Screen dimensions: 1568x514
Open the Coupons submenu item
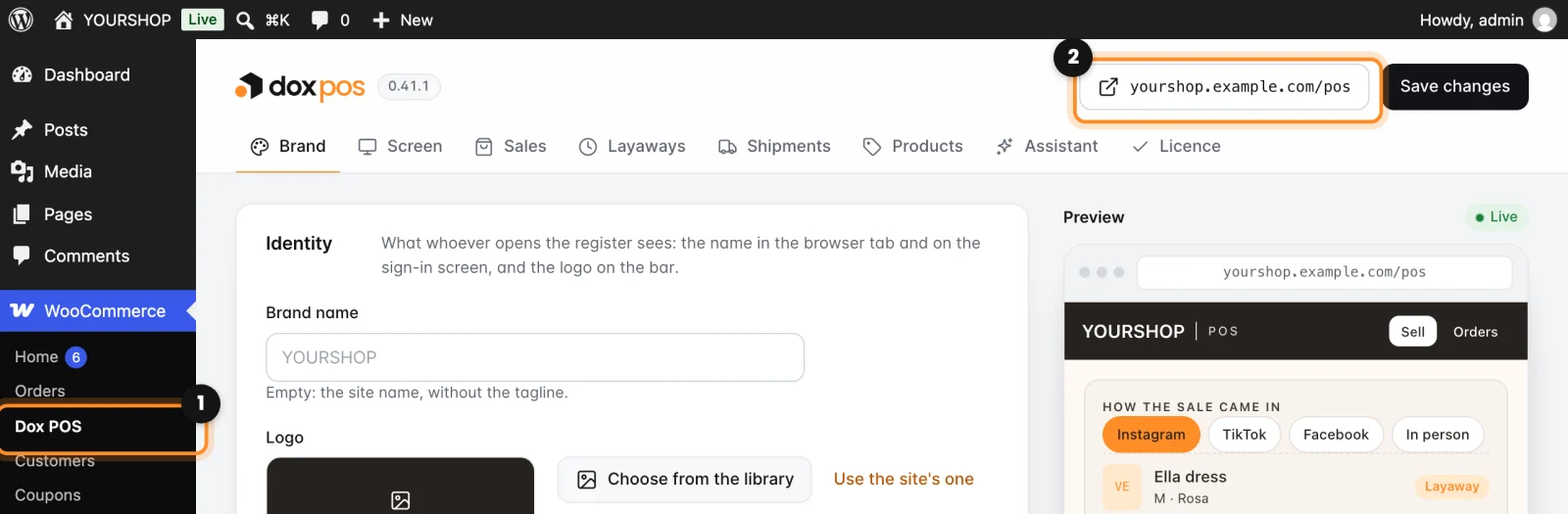tap(48, 494)
